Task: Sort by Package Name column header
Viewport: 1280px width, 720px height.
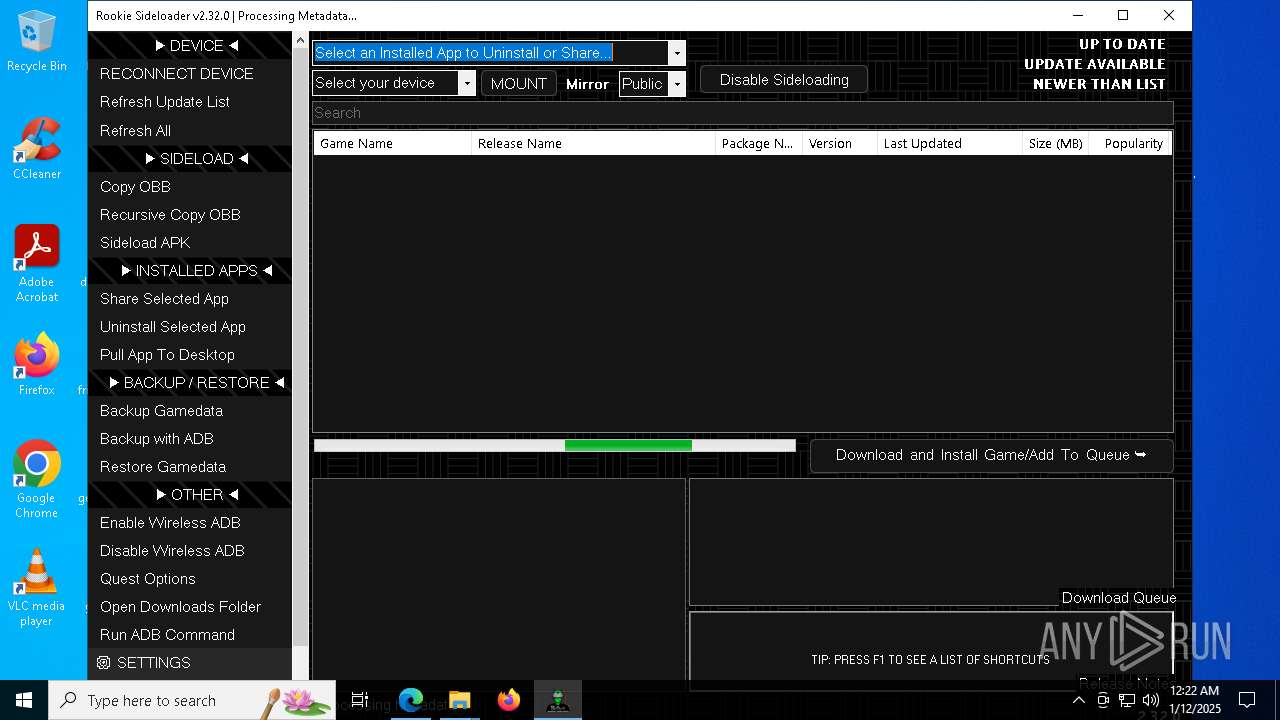Action: (759, 143)
